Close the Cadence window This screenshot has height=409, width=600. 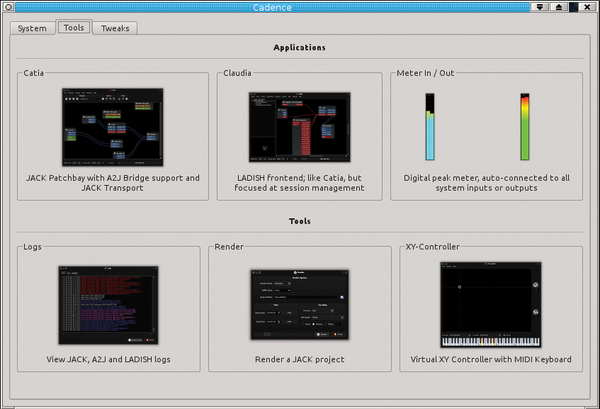point(587,7)
